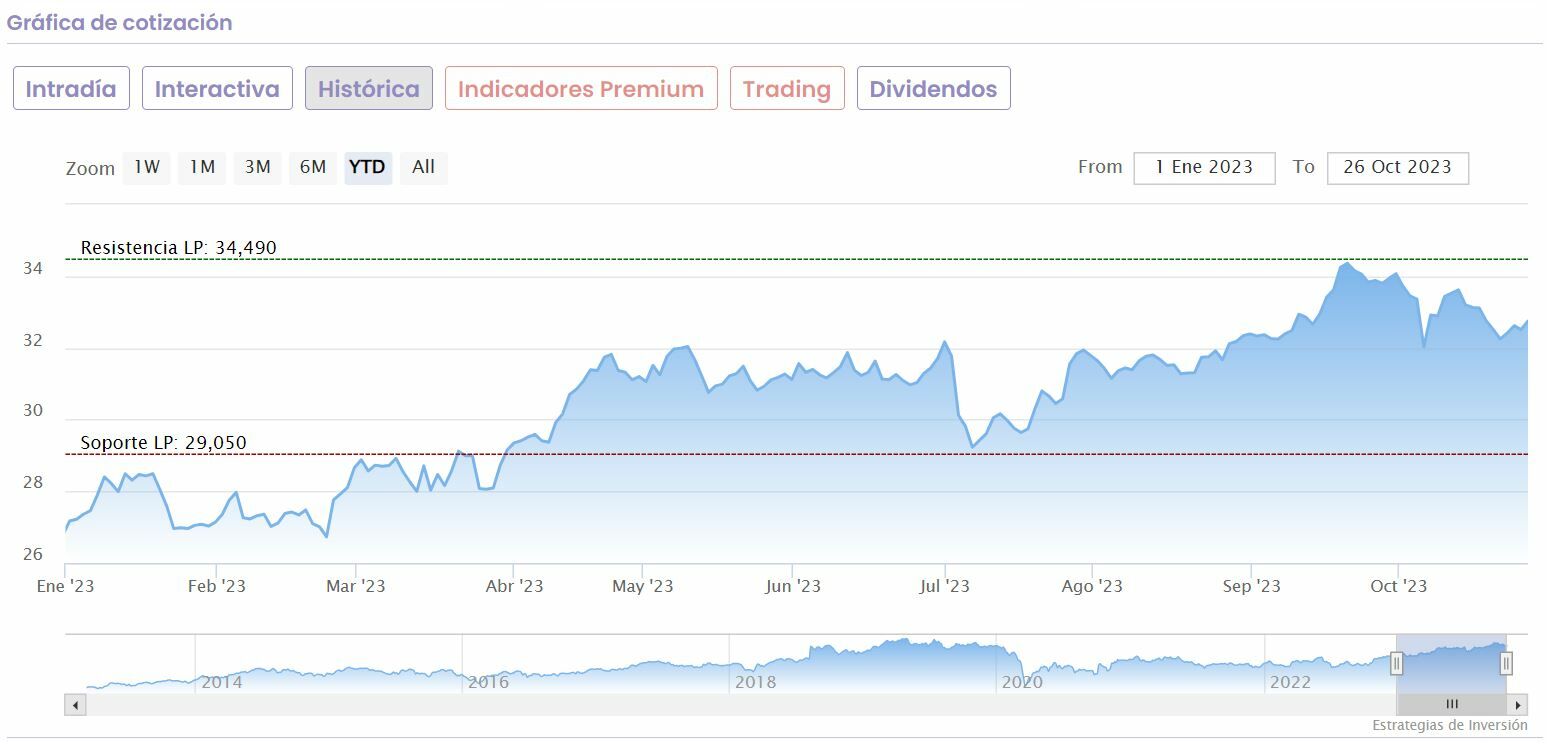The width and height of the screenshot is (1547, 744).
Task: Open the Intradía chart tab
Action: 71,89
